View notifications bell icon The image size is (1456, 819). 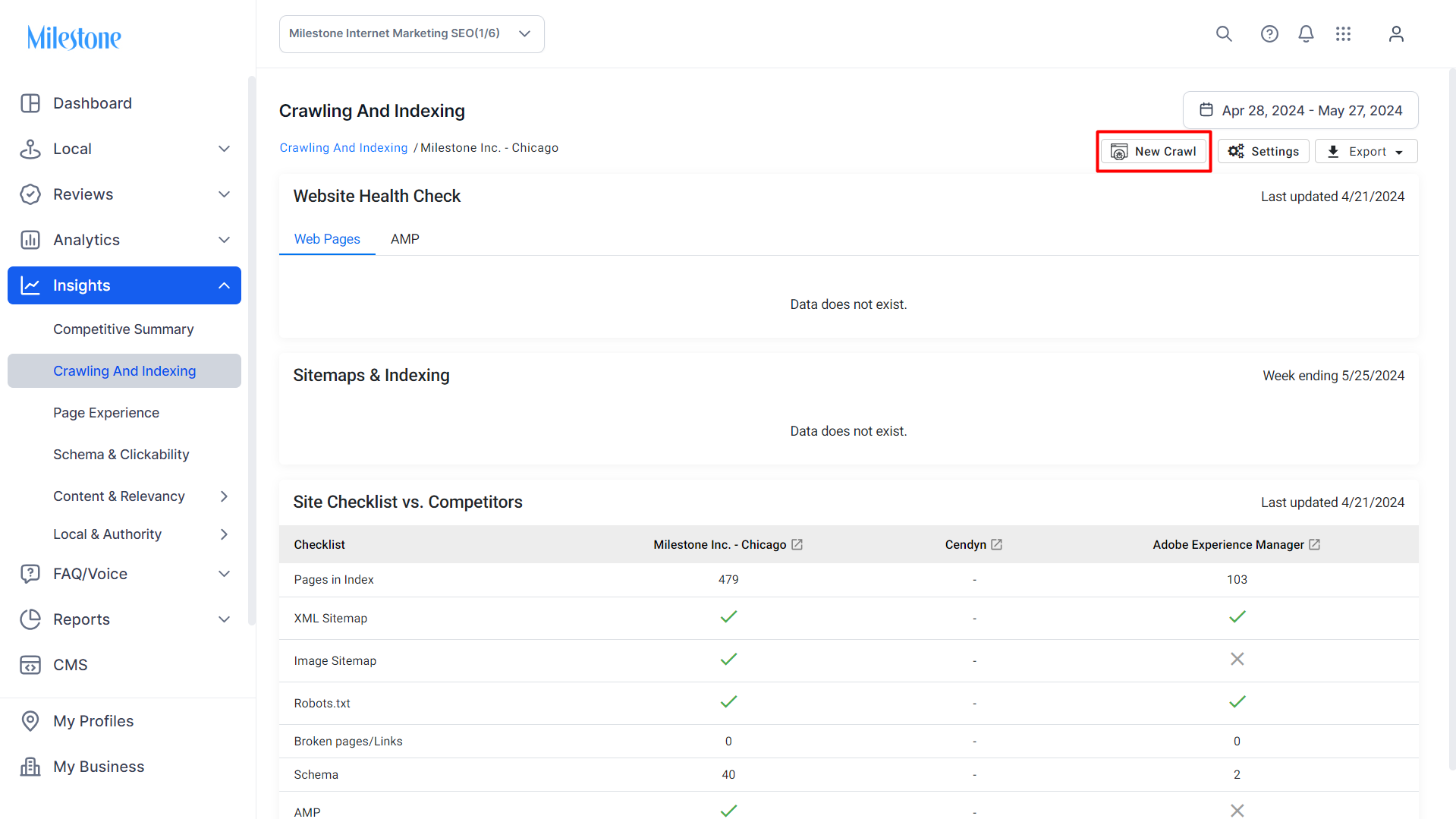pyautogui.click(x=1306, y=34)
